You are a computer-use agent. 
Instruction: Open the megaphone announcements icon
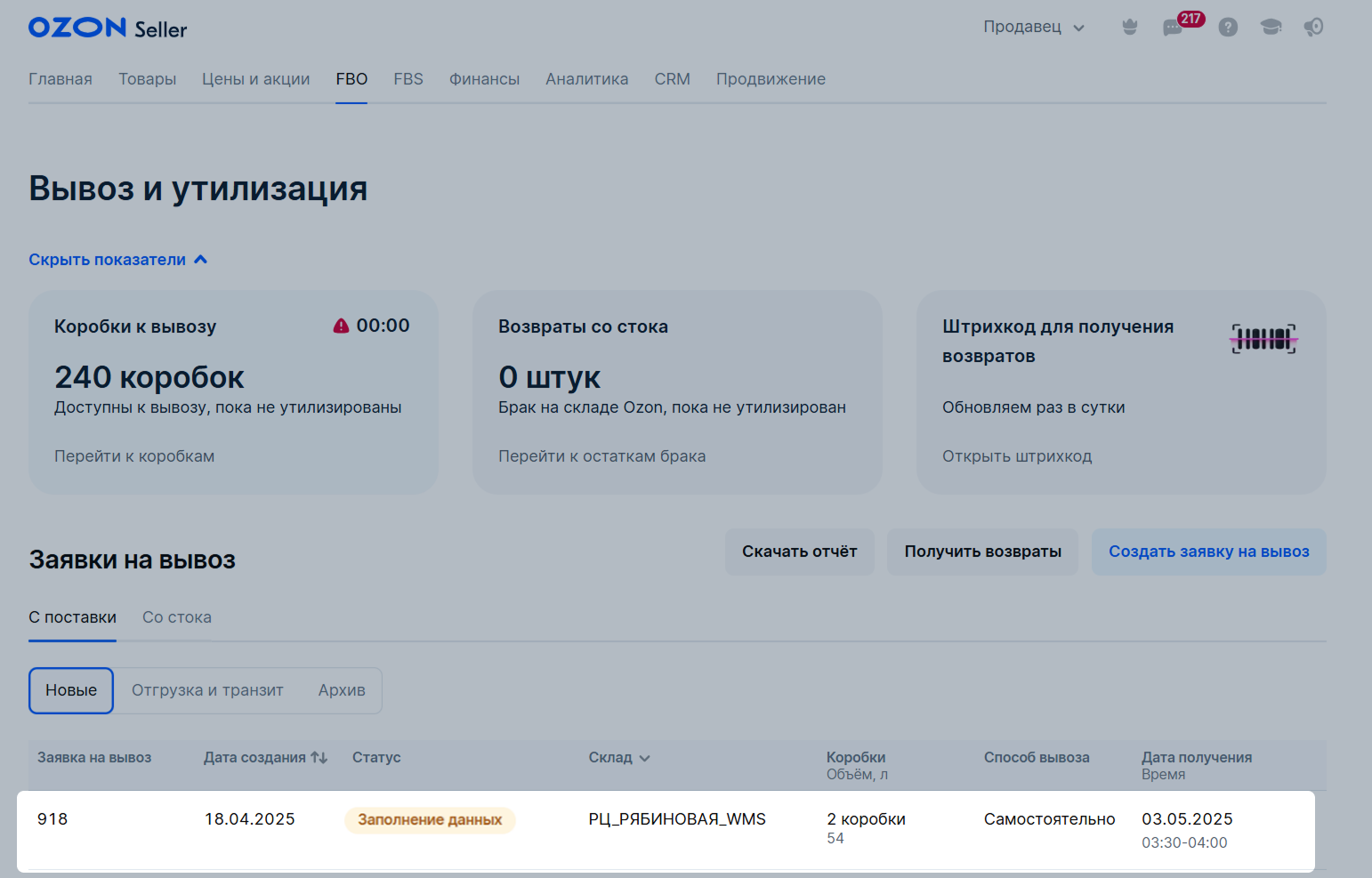tap(1313, 28)
